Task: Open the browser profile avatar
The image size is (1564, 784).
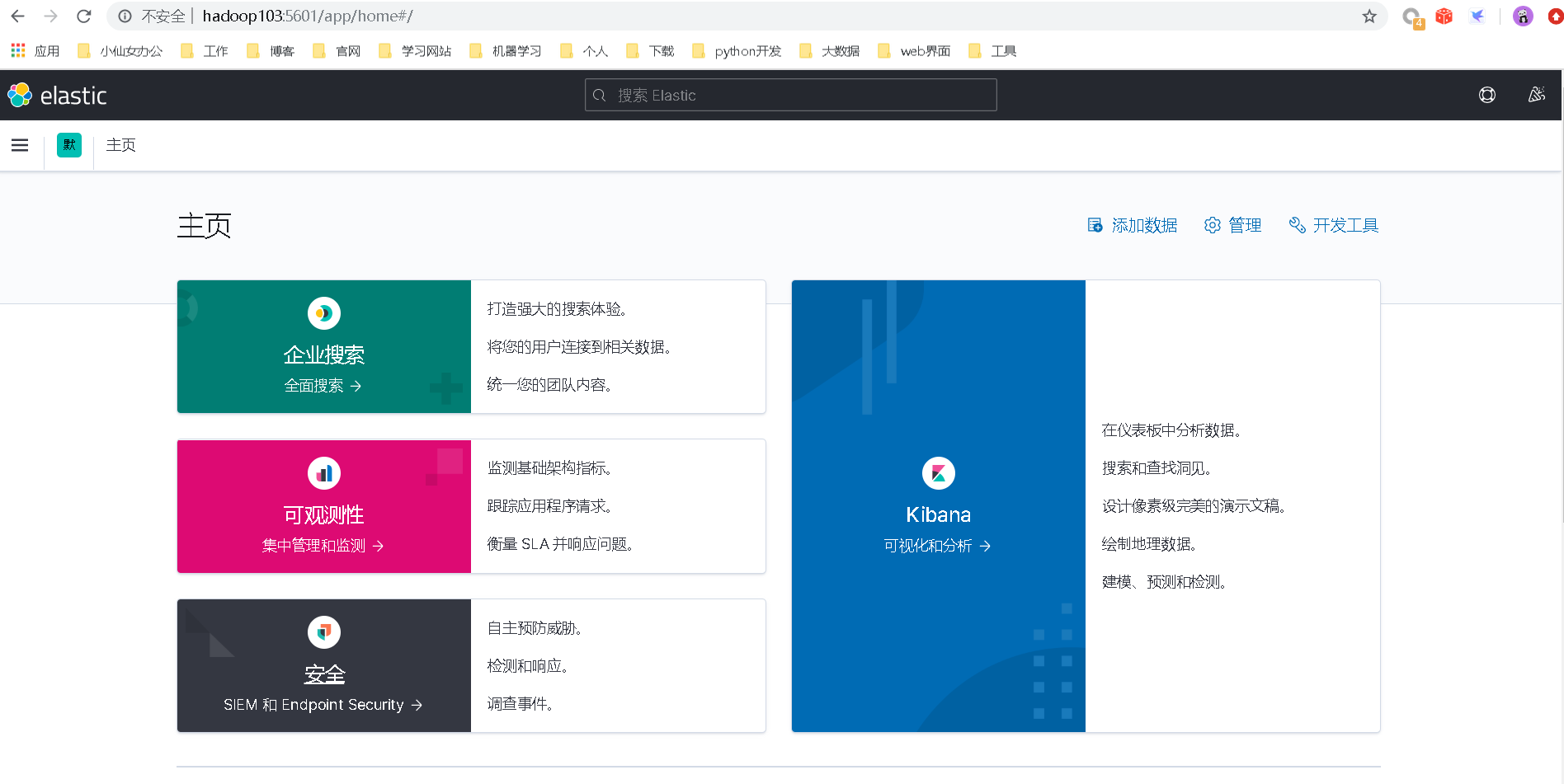Action: pos(1523,16)
